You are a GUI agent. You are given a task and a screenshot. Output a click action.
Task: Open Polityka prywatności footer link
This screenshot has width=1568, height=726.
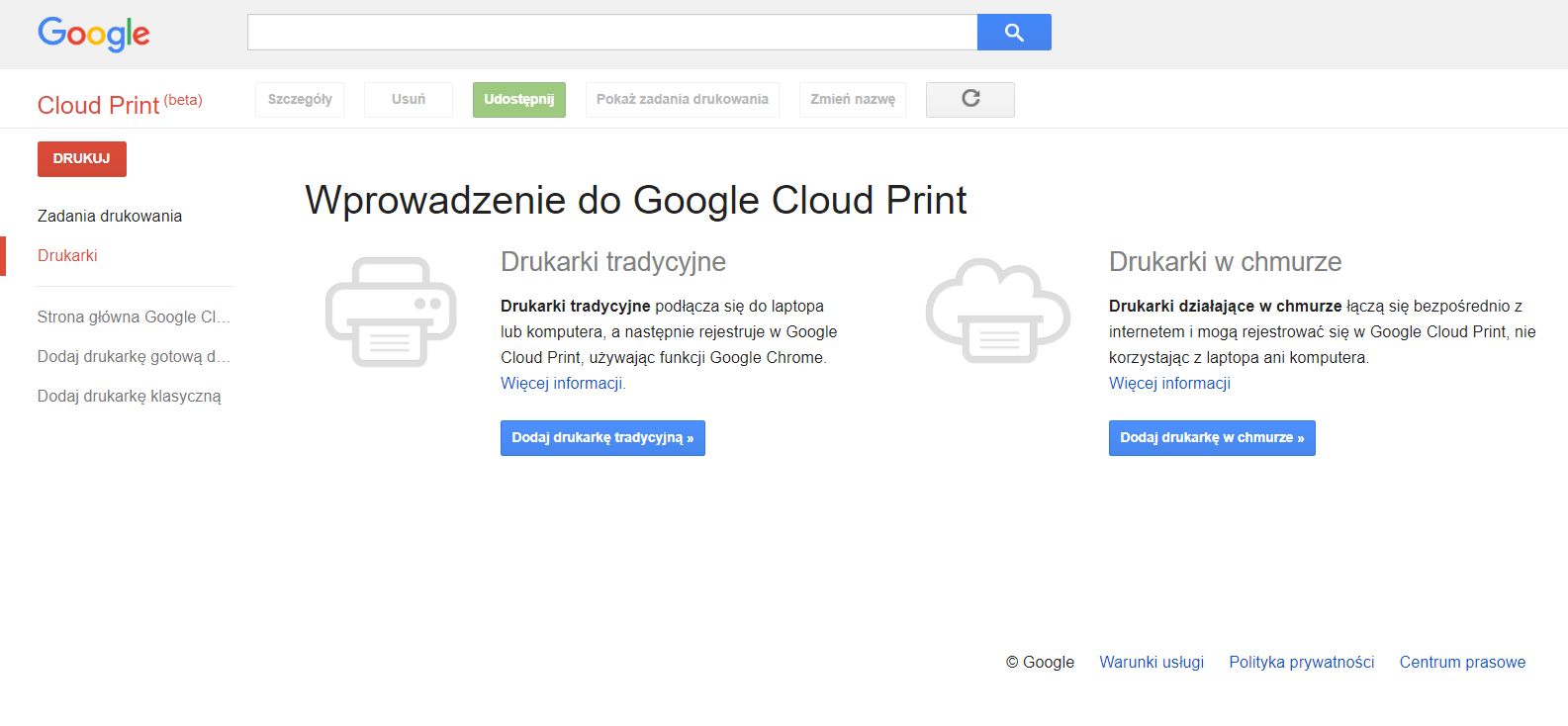coord(1302,662)
